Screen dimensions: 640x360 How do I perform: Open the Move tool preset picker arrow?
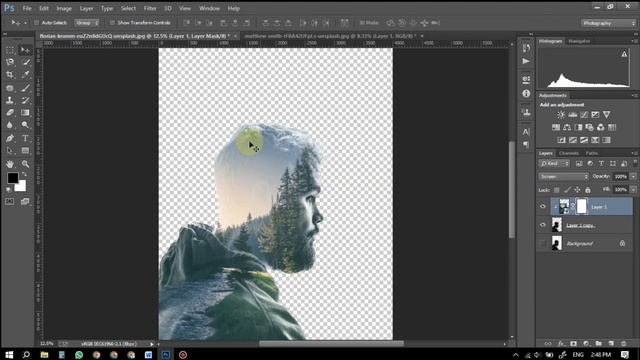pyautogui.click(x=25, y=23)
